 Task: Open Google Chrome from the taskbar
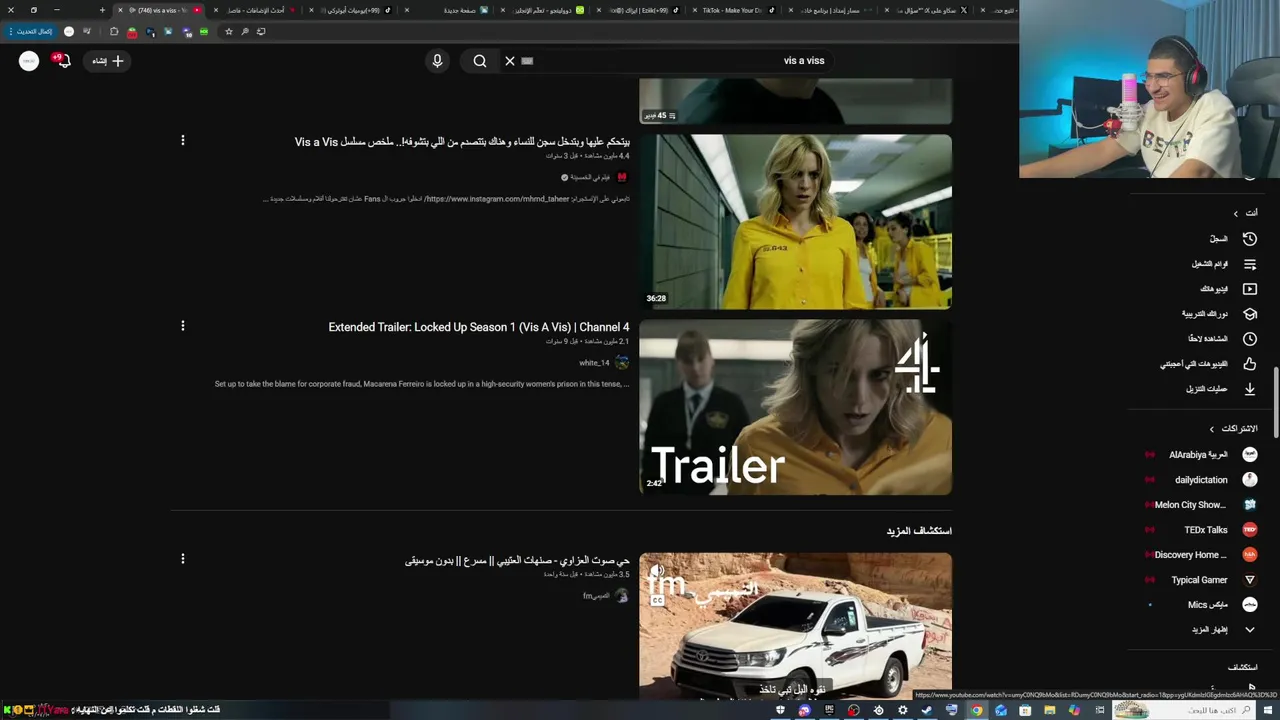point(977,710)
